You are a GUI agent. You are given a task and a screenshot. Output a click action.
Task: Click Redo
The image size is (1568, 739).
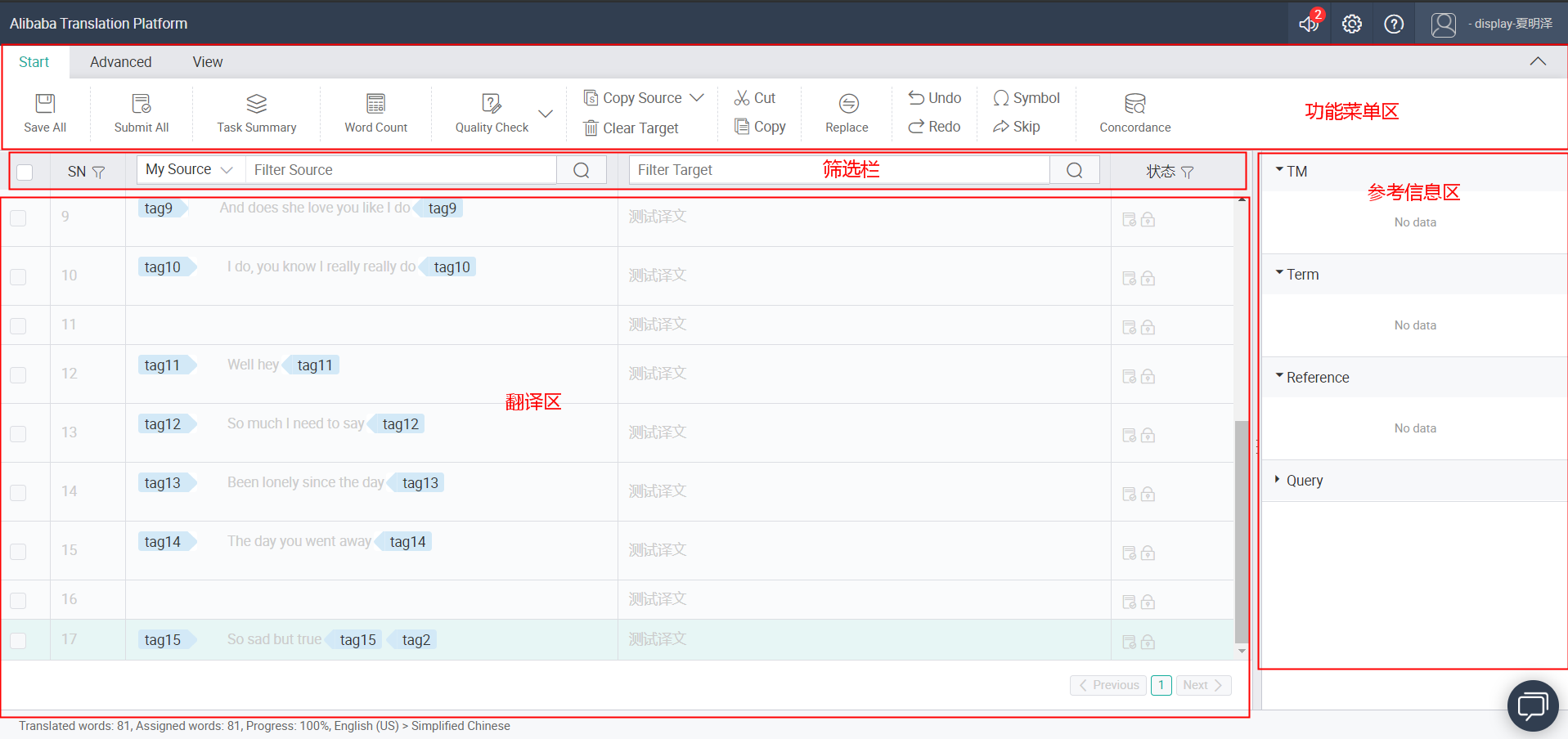click(x=934, y=127)
